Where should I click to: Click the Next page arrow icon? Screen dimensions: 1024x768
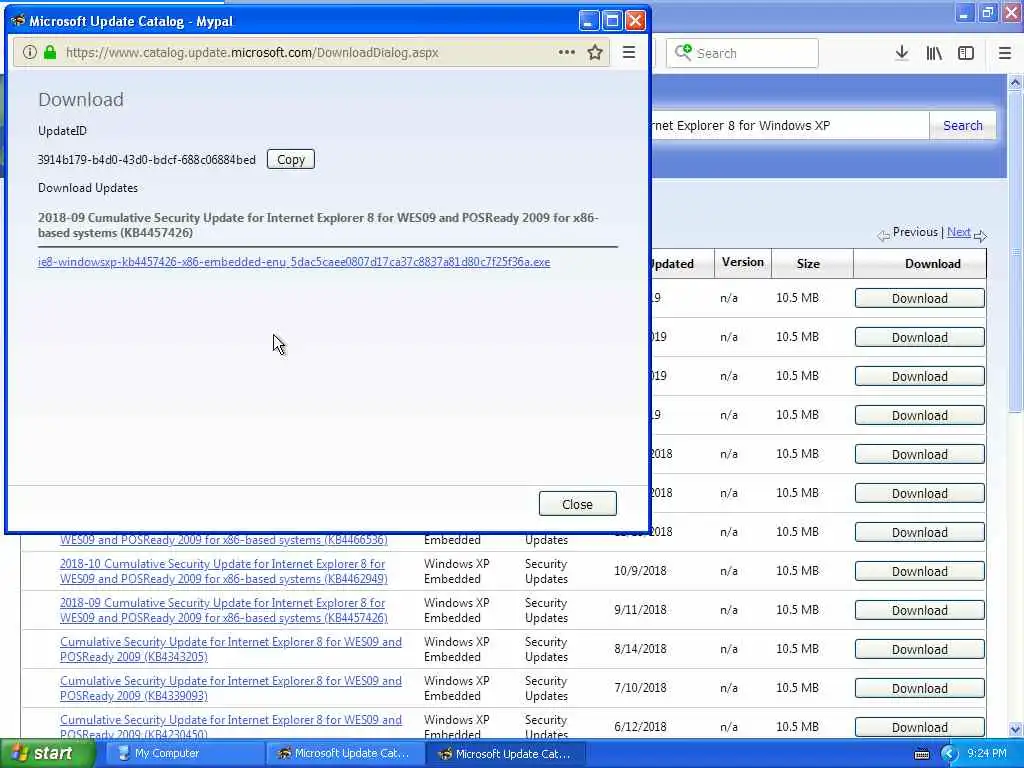click(x=980, y=234)
